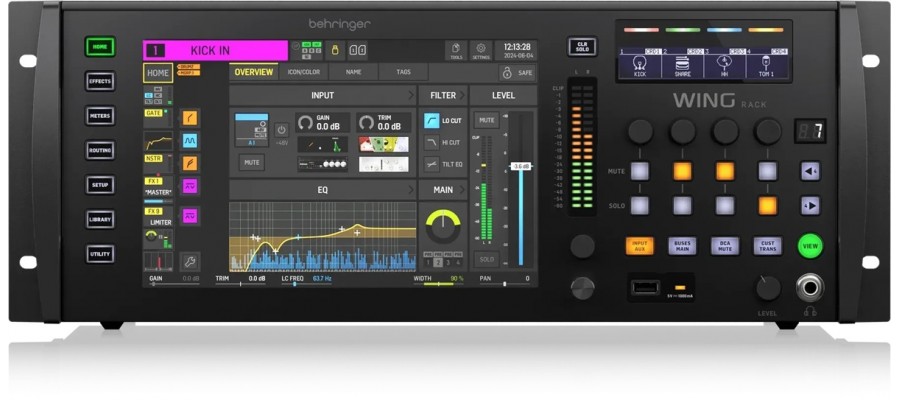The width and height of the screenshot is (900, 400).
Task: Click the lock icon beside SAFE
Action: (x=507, y=73)
